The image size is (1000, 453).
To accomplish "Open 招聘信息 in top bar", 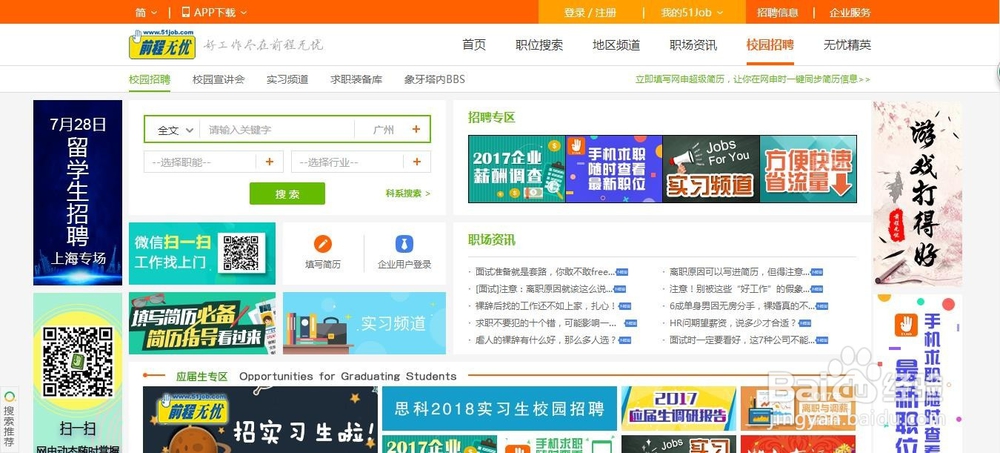I will coord(777,12).
